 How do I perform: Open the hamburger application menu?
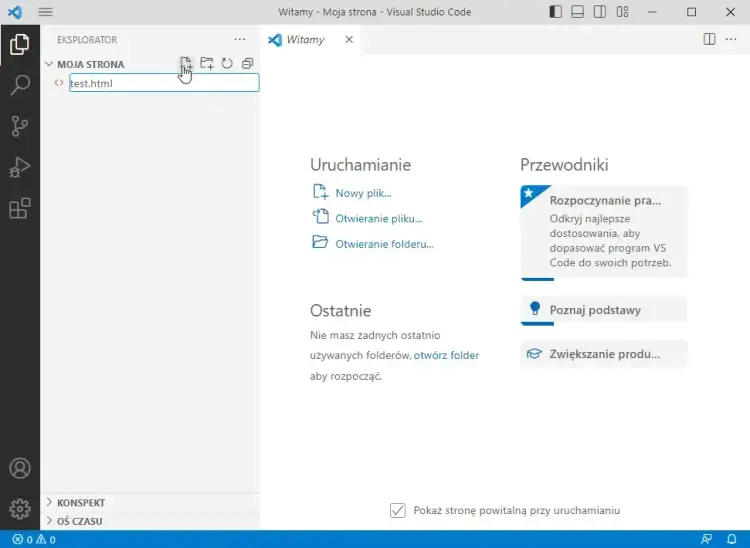point(45,12)
